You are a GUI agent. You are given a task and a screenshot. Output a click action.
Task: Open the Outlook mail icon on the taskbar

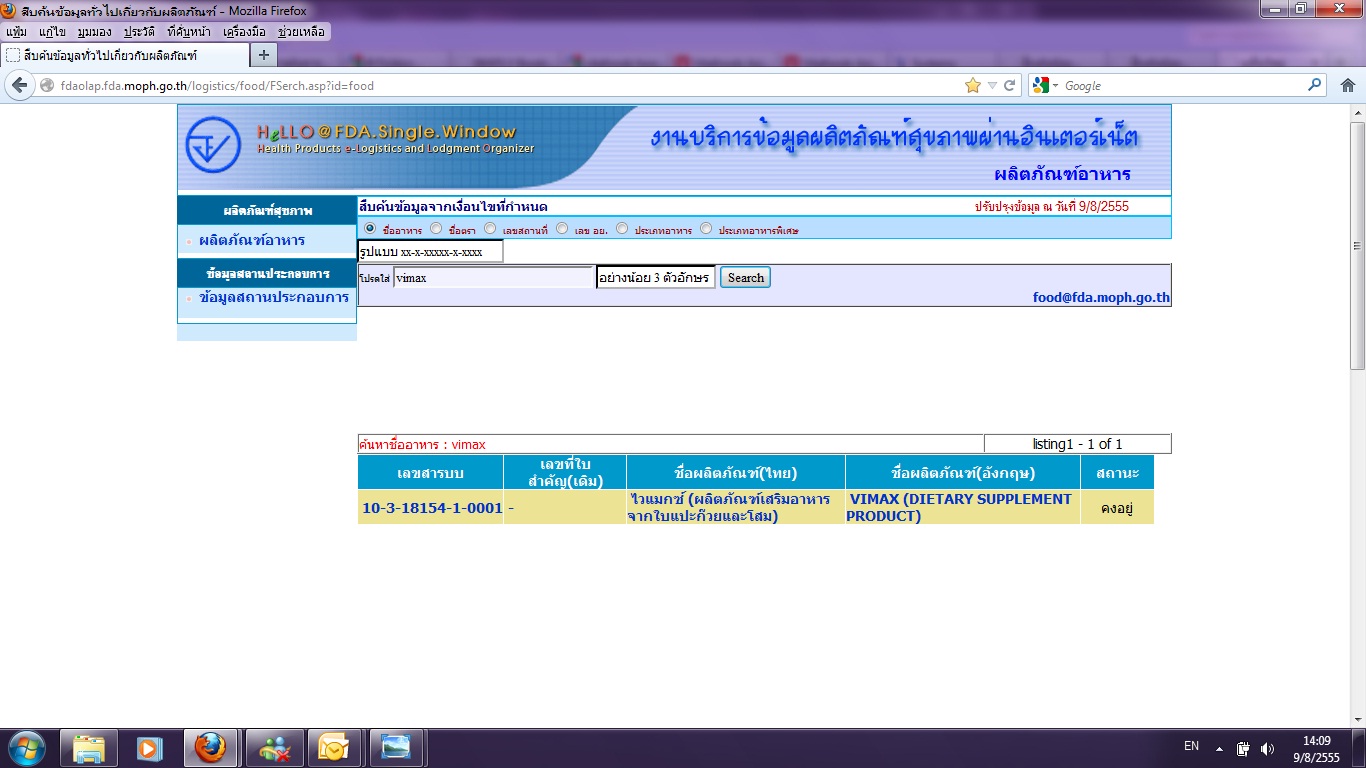[334, 748]
